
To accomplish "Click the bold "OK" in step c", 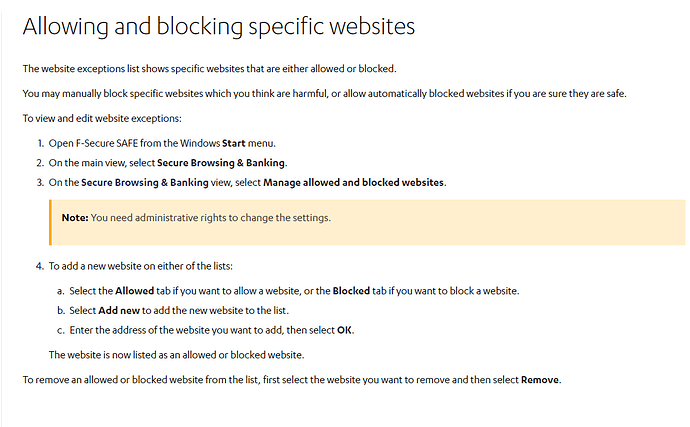I will 345,330.
